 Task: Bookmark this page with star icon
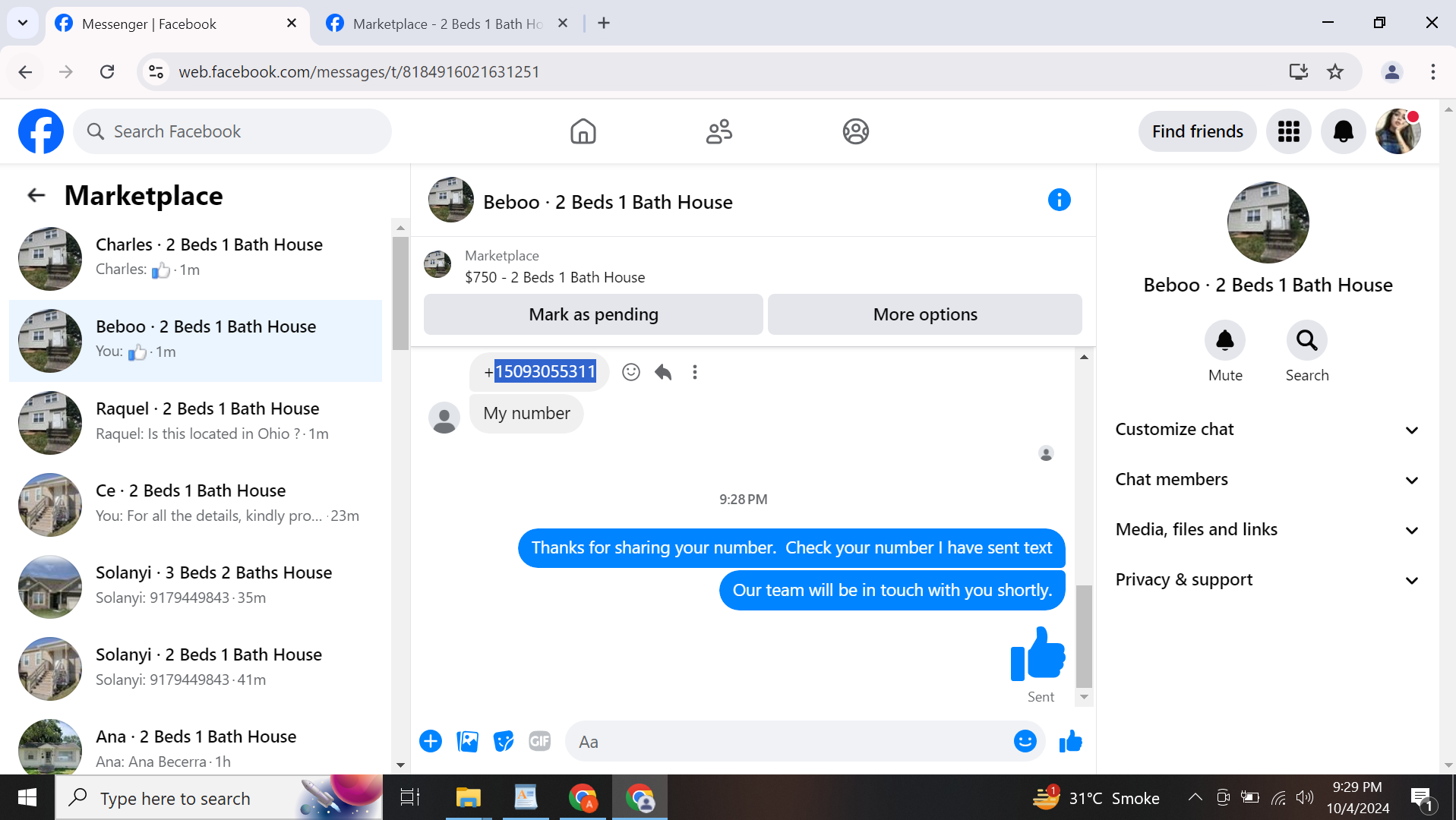coord(1335,71)
